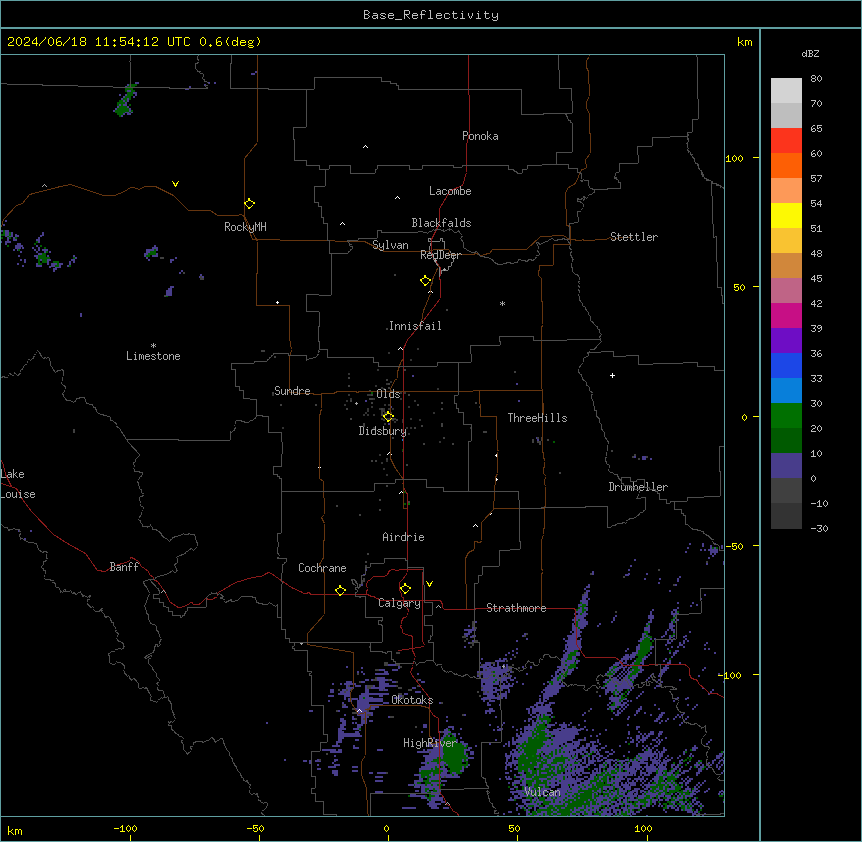The height and width of the screenshot is (842, 862).
Task: Click the Didsbury town label
Action: click(x=383, y=431)
